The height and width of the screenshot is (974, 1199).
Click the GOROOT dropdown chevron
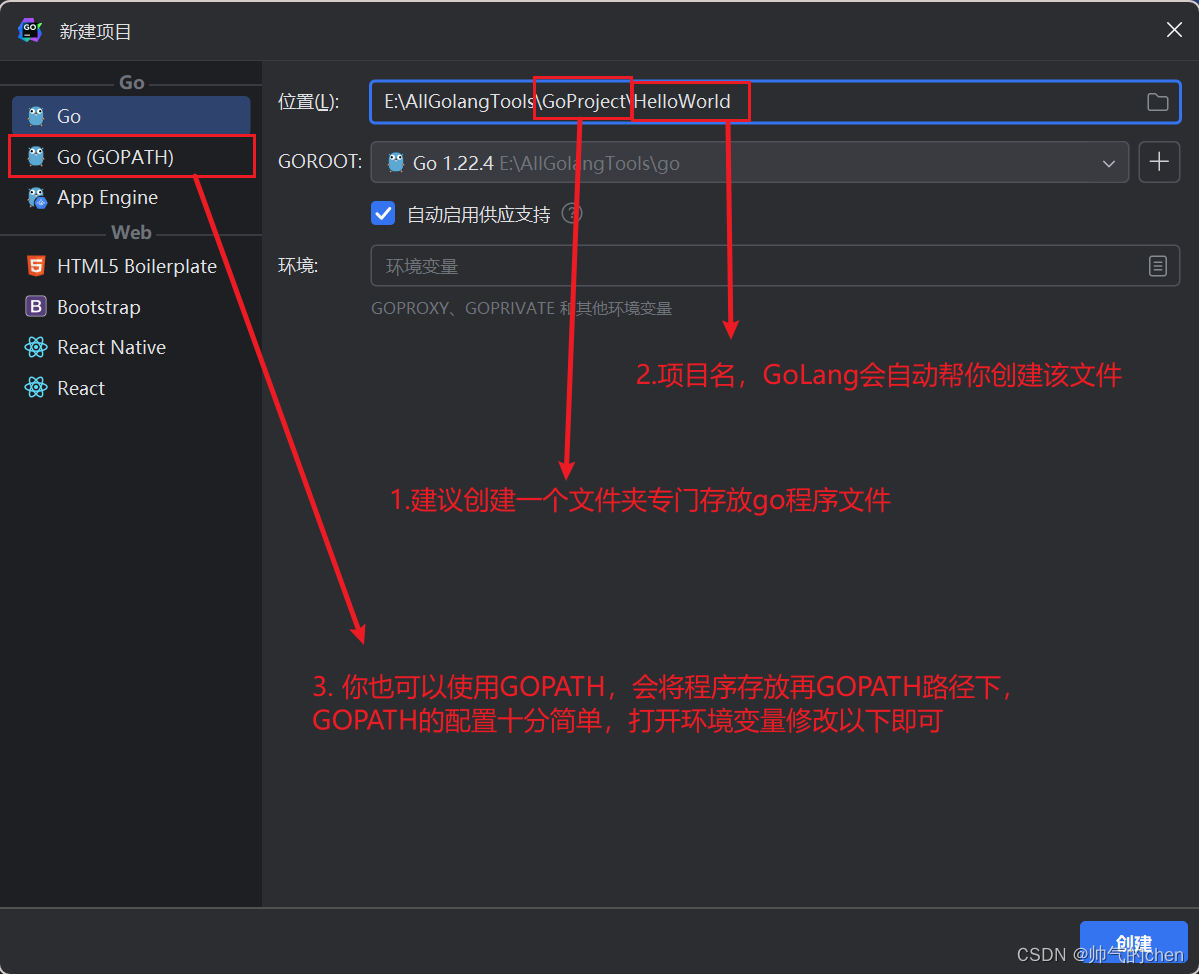pyautogui.click(x=1109, y=164)
